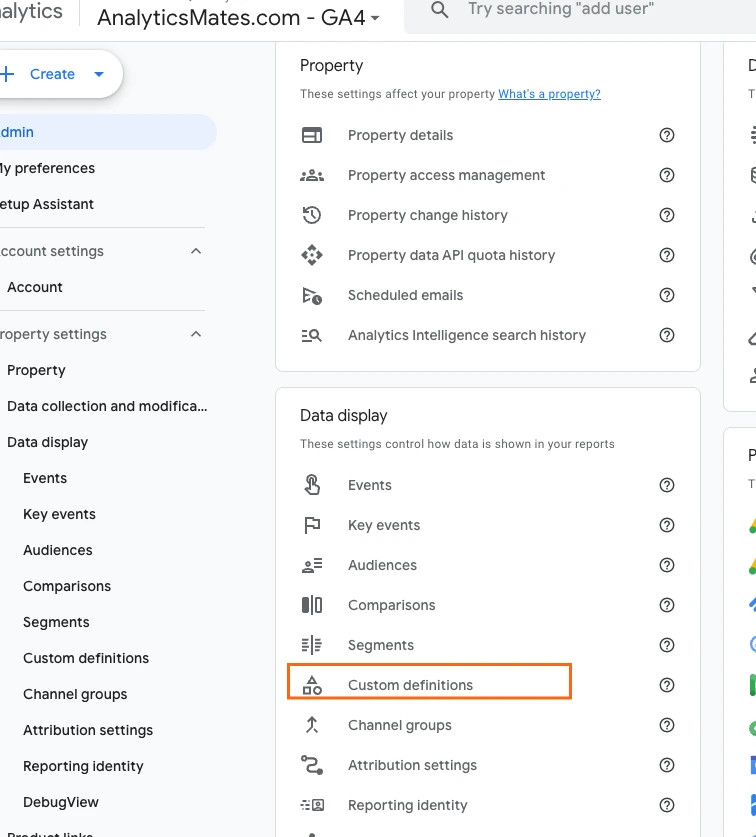
Task: Click the Property change history clock icon
Action: (x=312, y=215)
